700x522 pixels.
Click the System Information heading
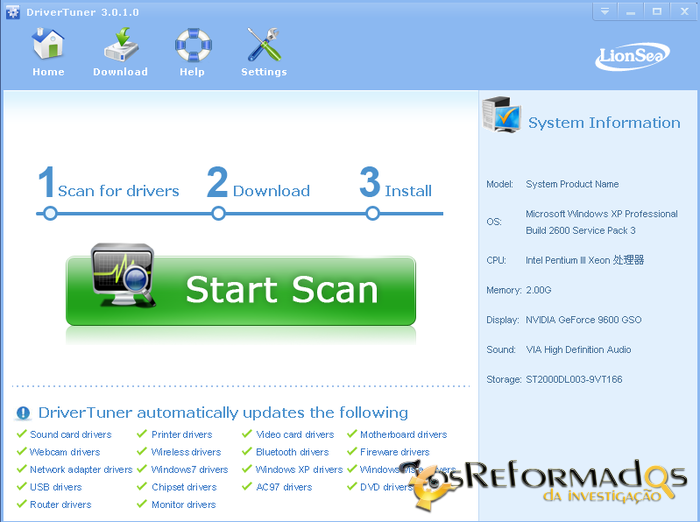point(604,122)
